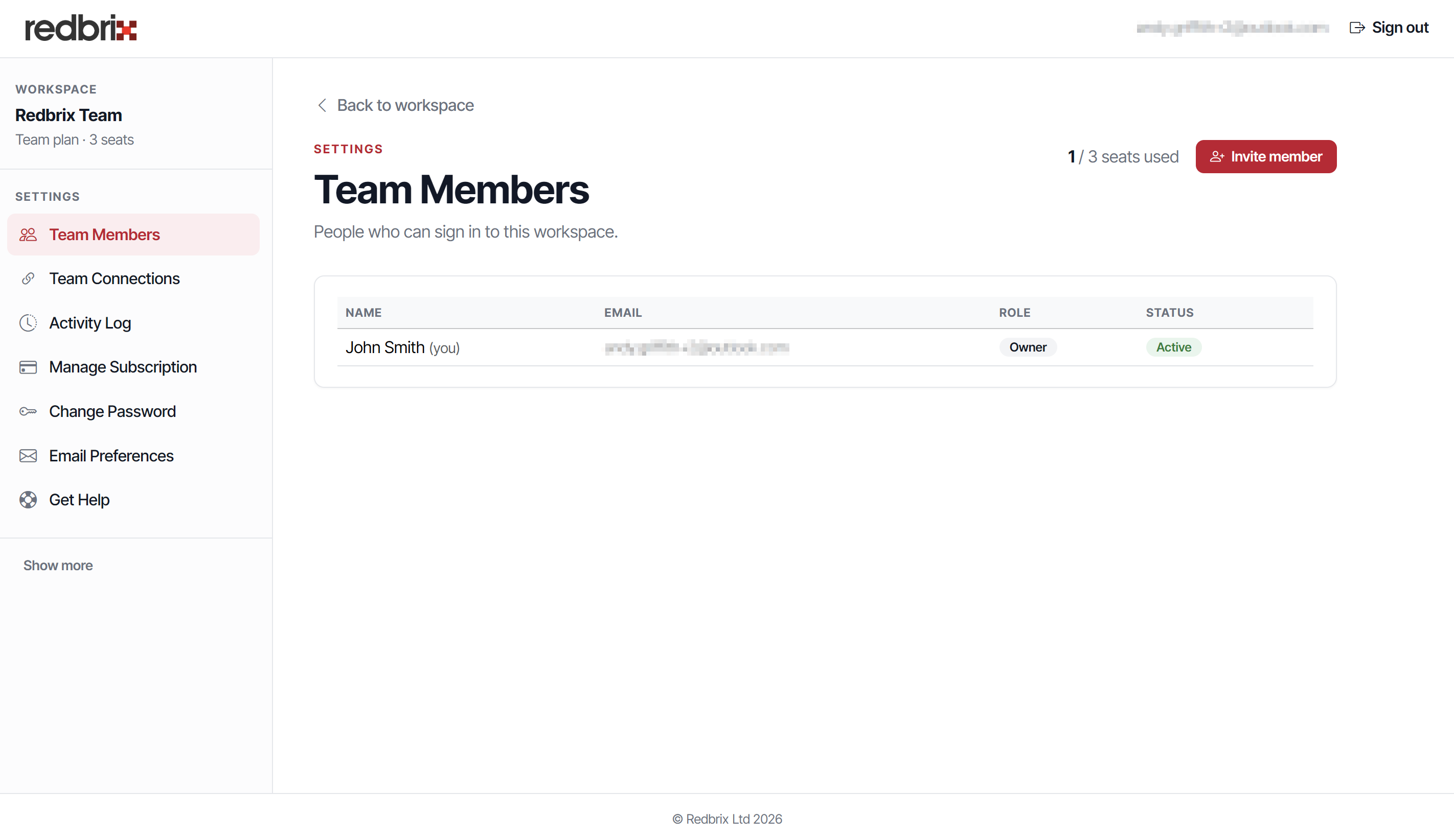Click the ROLE column header
1454x840 pixels.
pos(1014,313)
